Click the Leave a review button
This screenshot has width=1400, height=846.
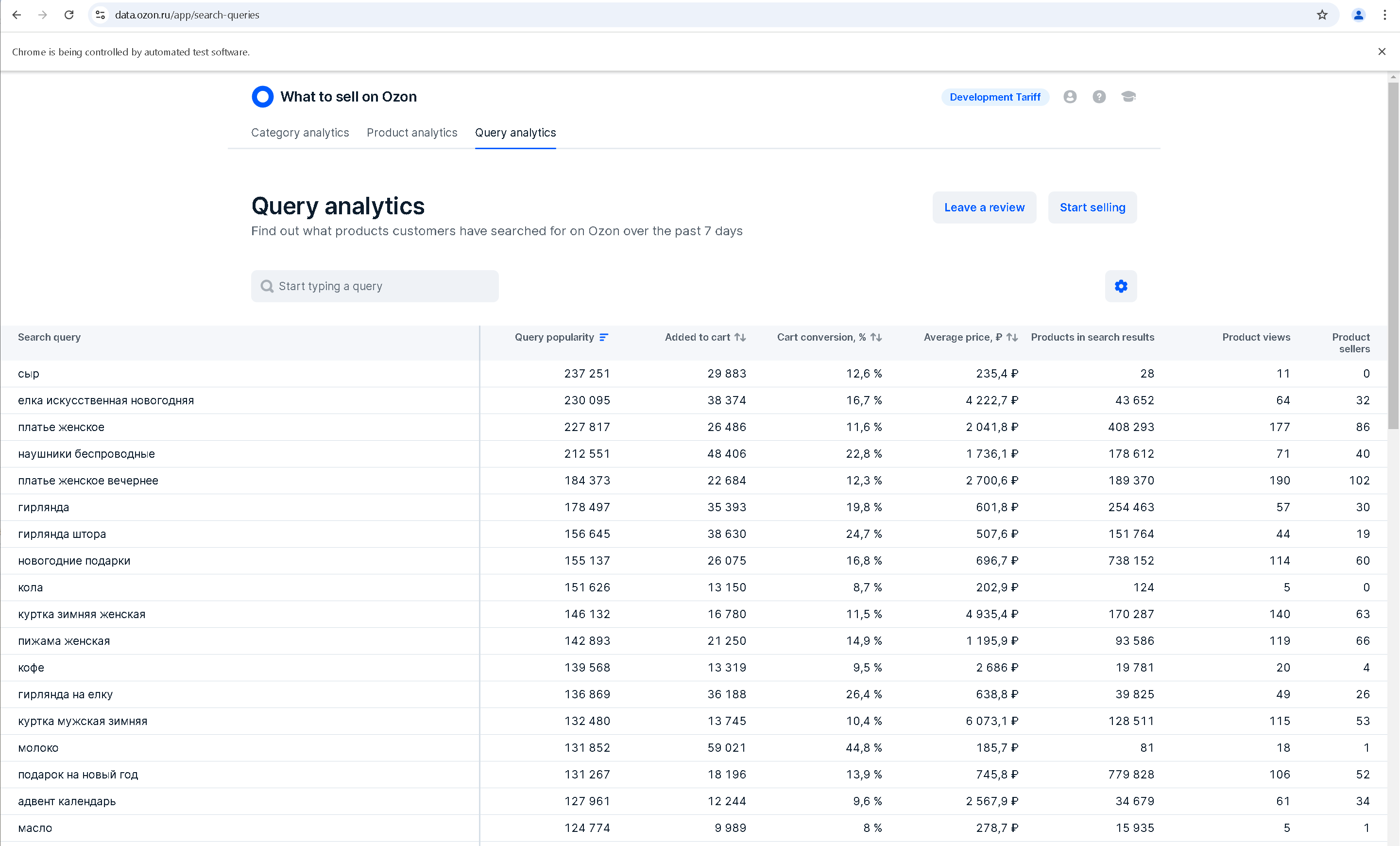(984, 207)
